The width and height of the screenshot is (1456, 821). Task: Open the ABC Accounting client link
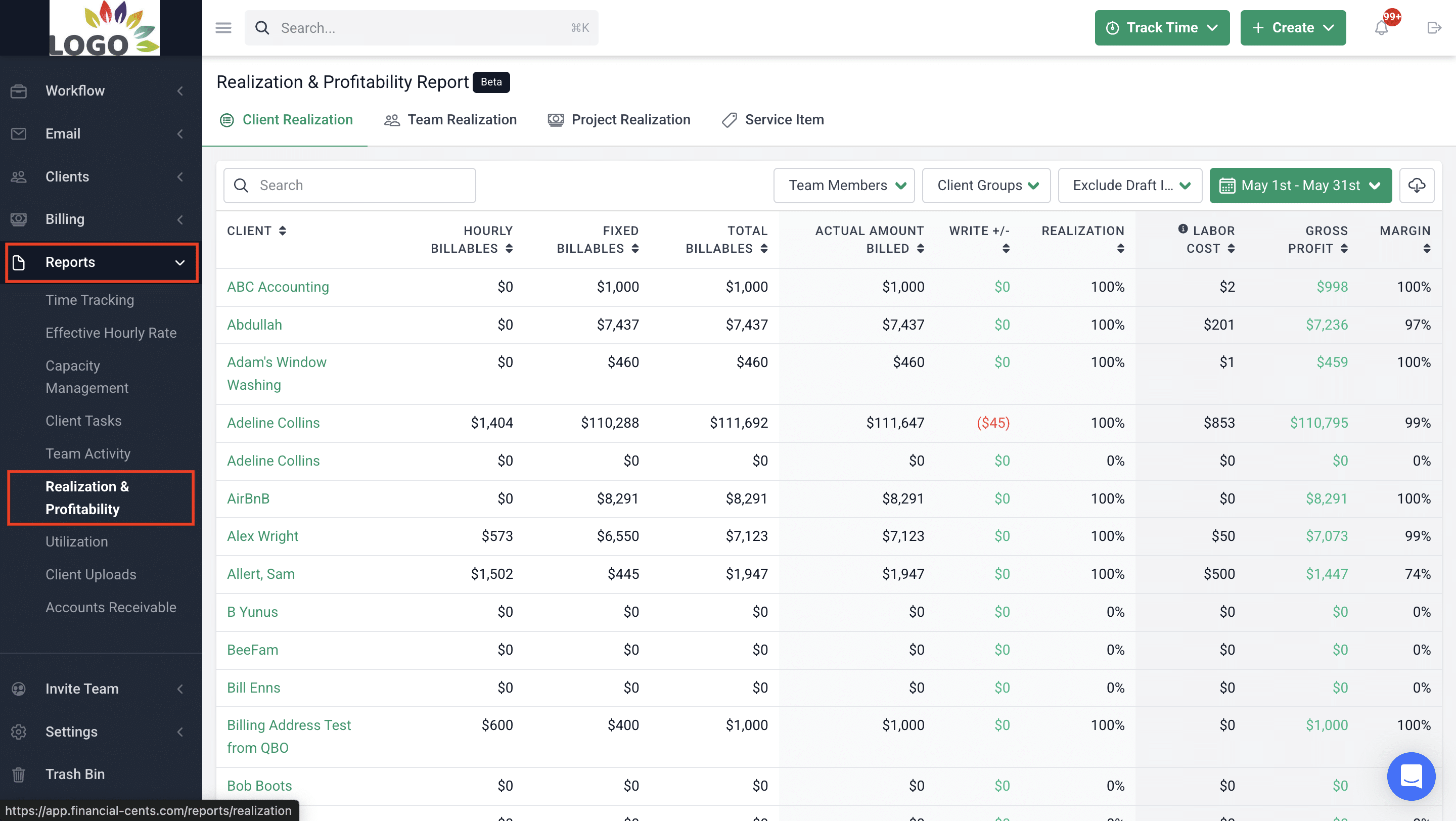click(x=278, y=287)
